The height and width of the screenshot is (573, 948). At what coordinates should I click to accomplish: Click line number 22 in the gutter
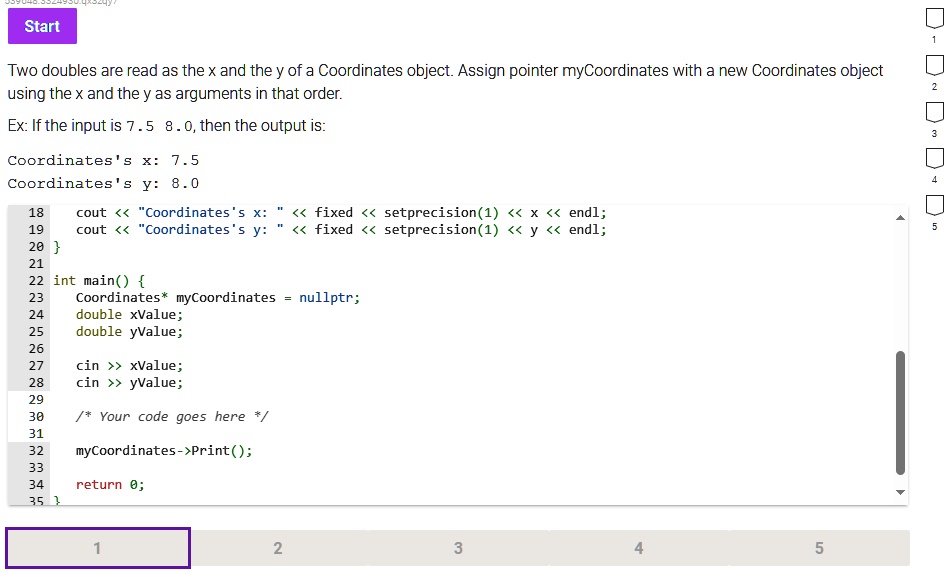pos(36,280)
